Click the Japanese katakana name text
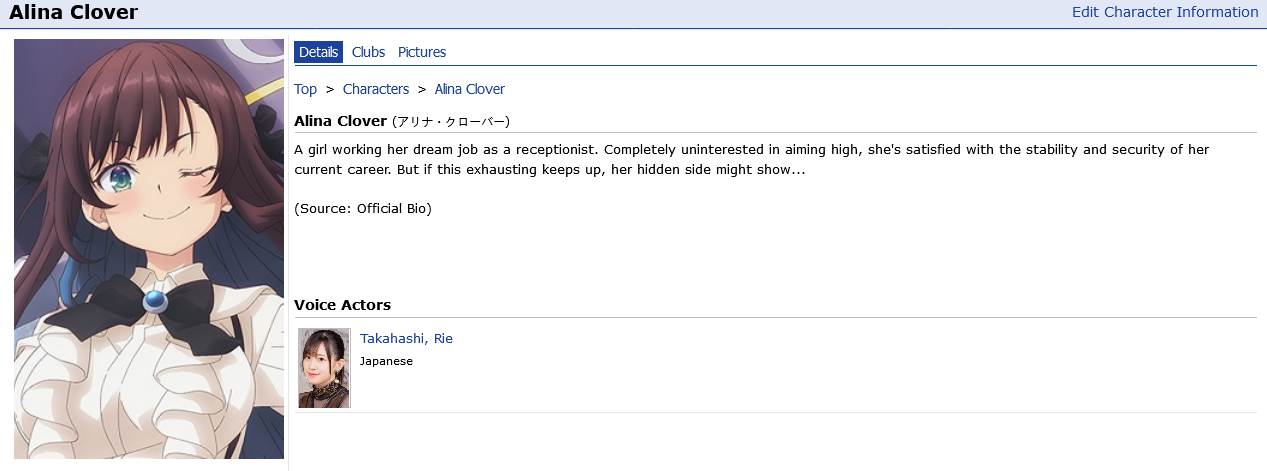Viewport: 1267px width, 471px height. pos(451,122)
